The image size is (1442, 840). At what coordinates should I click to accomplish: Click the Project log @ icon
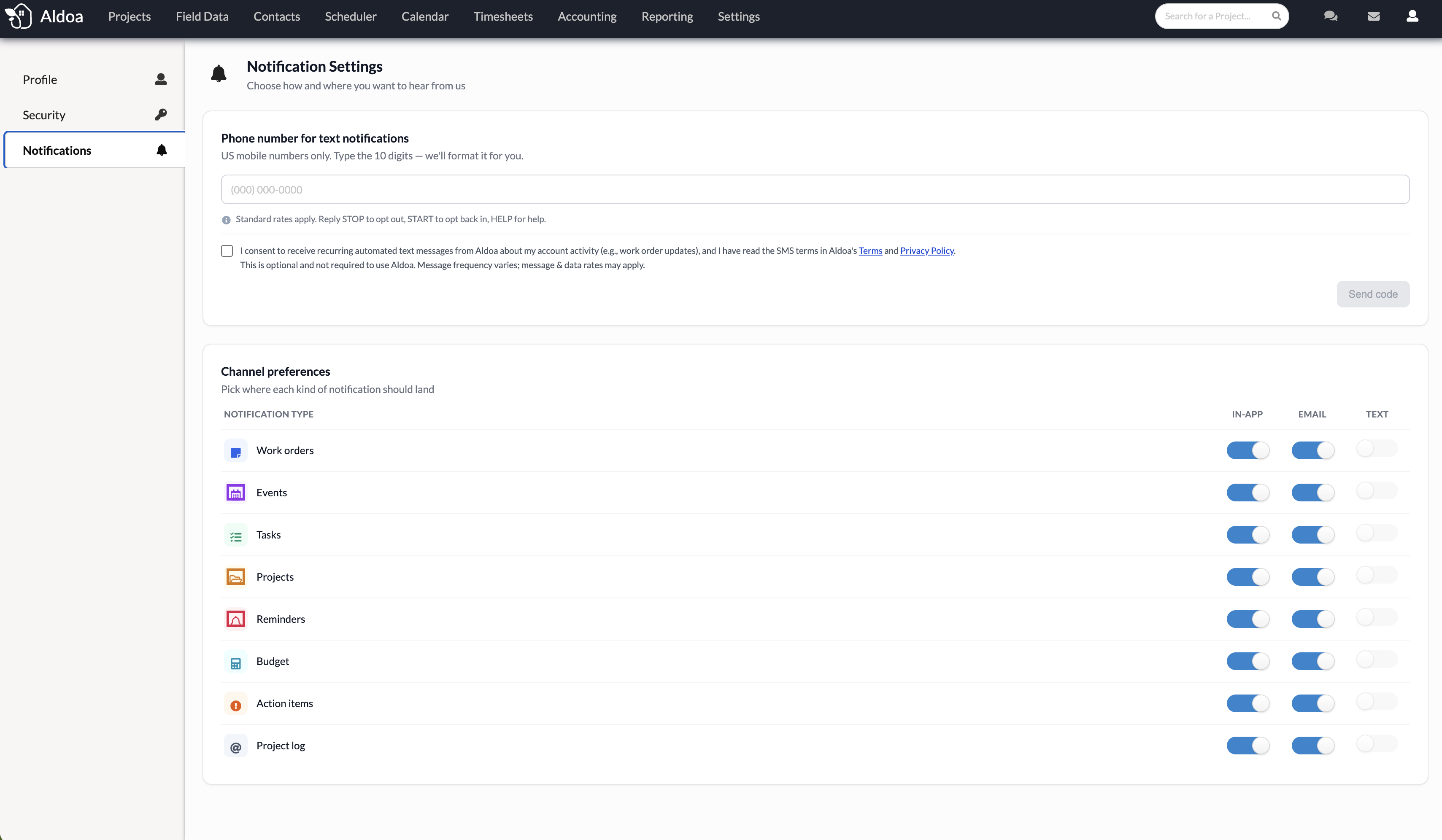click(235, 746)
